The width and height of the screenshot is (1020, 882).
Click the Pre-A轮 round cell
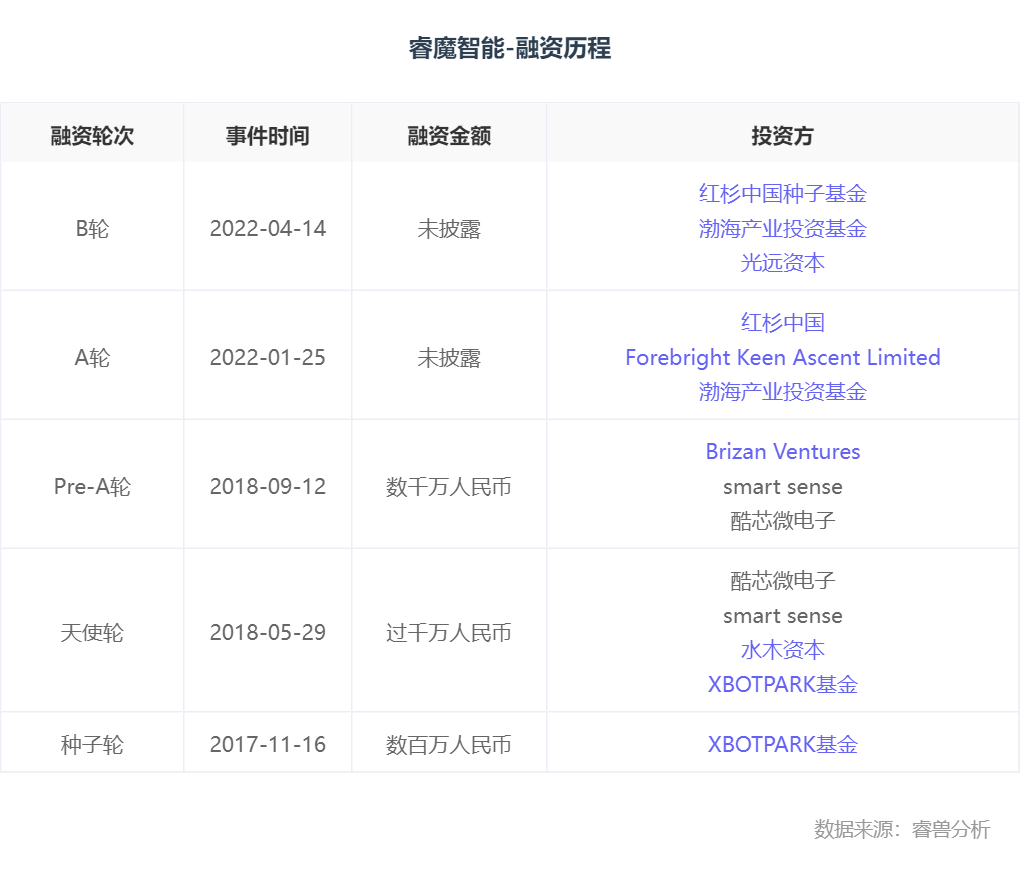(x=92, y=486)
